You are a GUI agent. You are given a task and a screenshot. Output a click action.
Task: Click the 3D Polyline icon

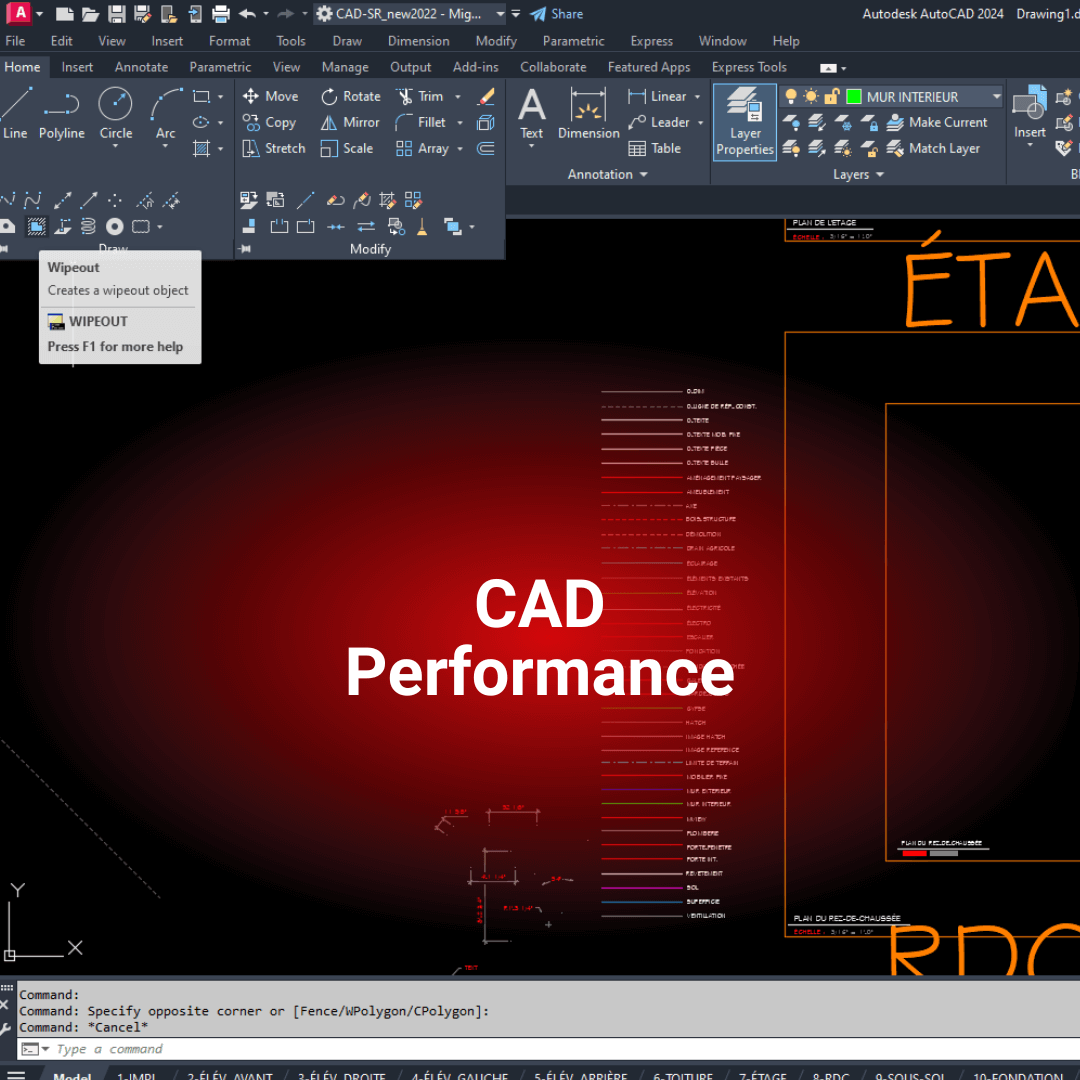pos(63,227)
